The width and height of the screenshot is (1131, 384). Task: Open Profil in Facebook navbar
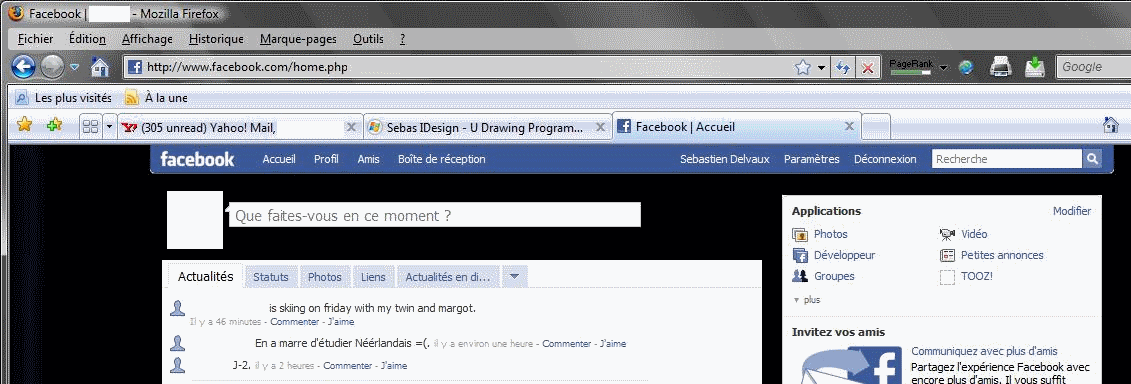click(x=326, y=159)
